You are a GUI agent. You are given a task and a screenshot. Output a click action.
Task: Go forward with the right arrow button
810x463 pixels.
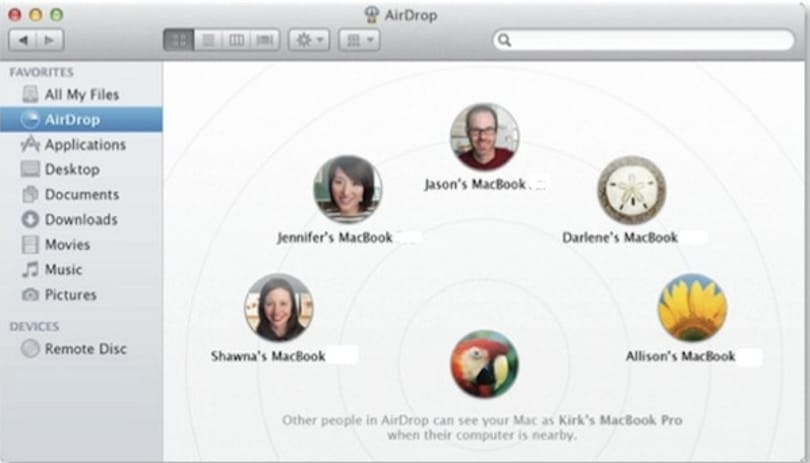50,40
